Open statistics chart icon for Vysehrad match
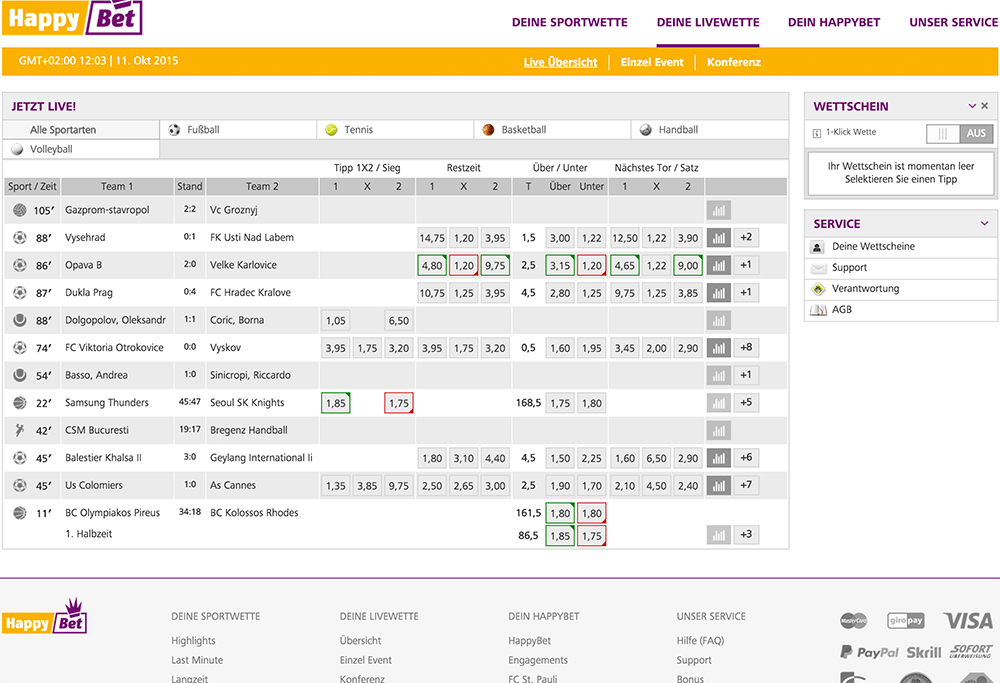 tap(718, 238)
